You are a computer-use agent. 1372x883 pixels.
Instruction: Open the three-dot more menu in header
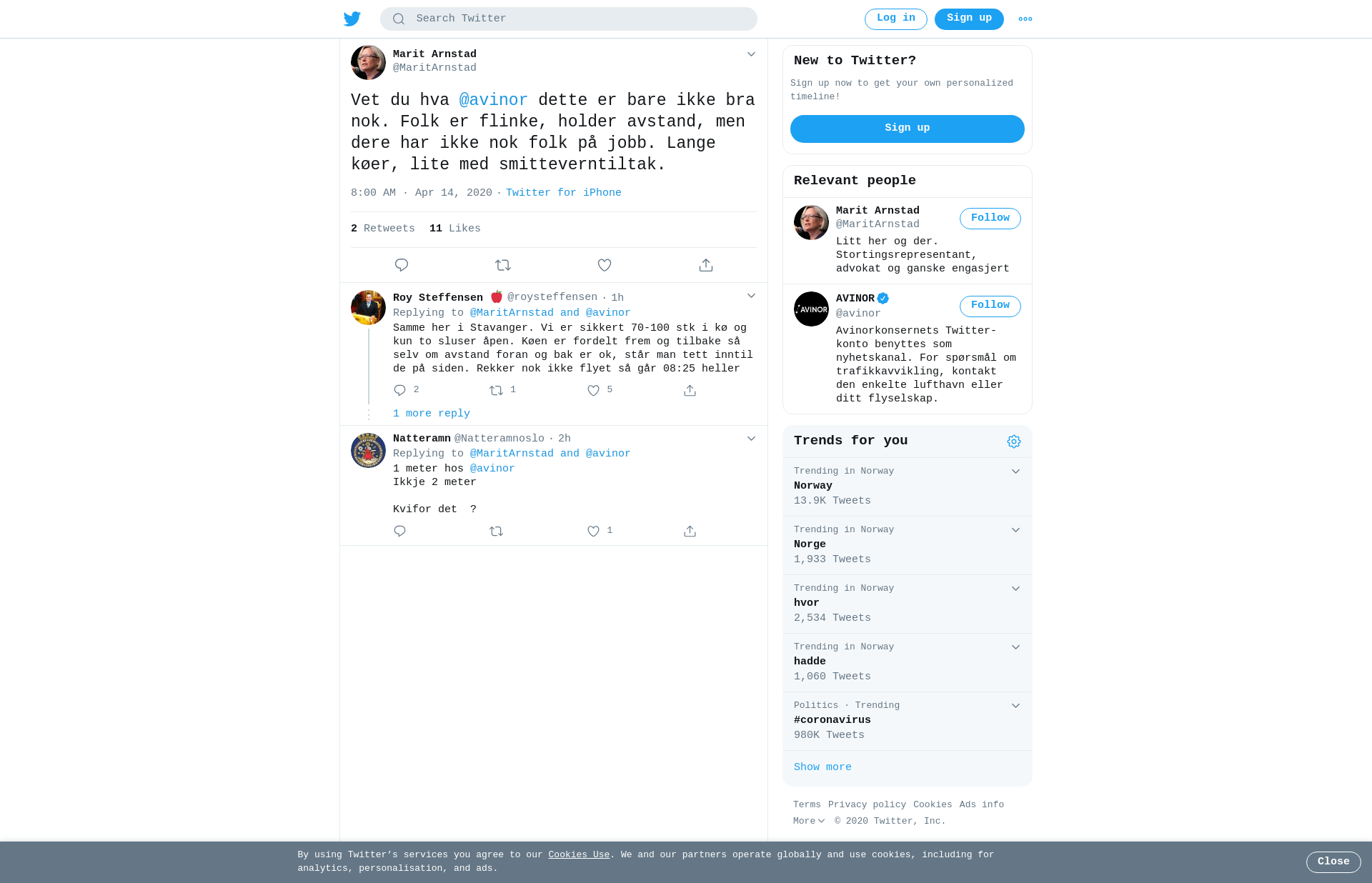tap(1025, 19)
